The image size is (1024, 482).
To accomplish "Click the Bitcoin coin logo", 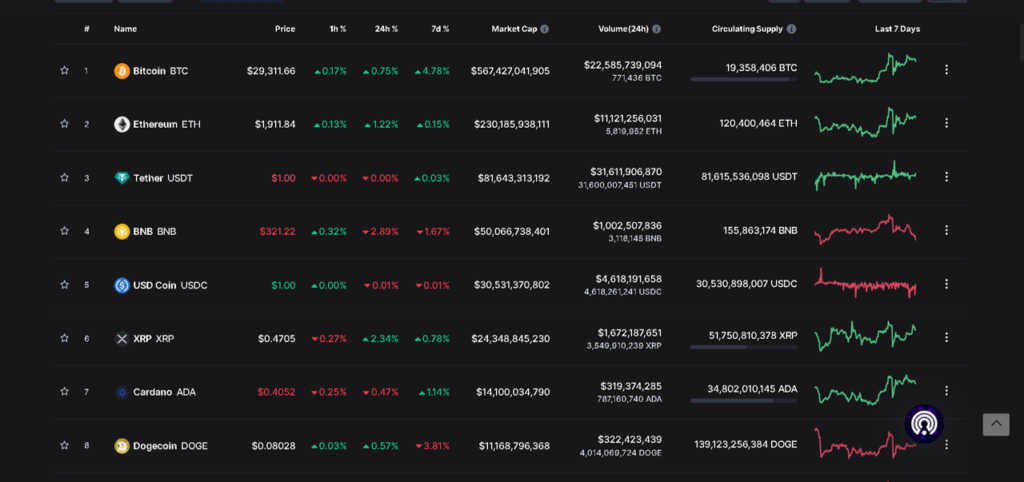I will tap(122, 71).
